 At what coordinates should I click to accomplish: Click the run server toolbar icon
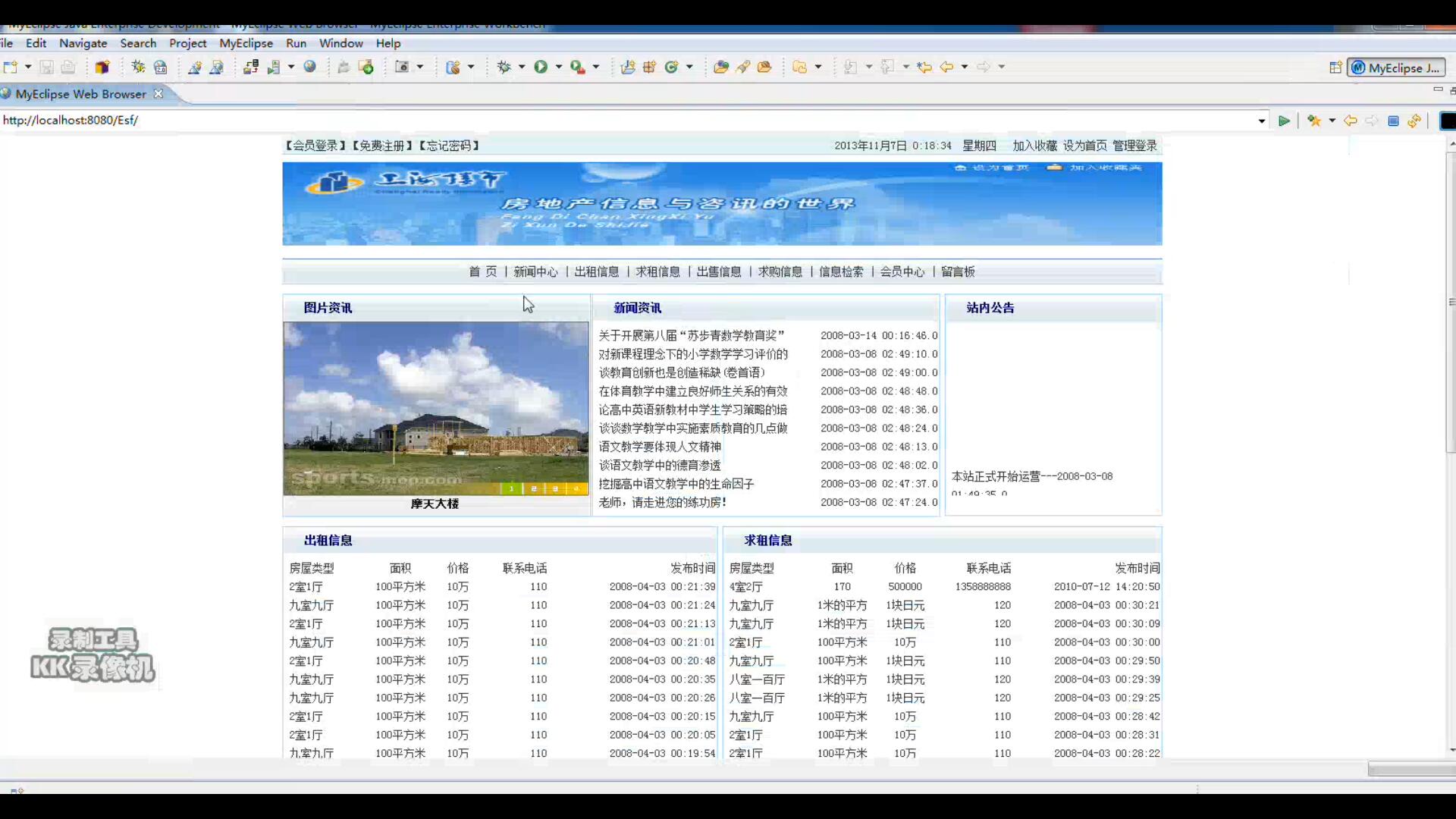pyautogui.click(x=274, y=67)
